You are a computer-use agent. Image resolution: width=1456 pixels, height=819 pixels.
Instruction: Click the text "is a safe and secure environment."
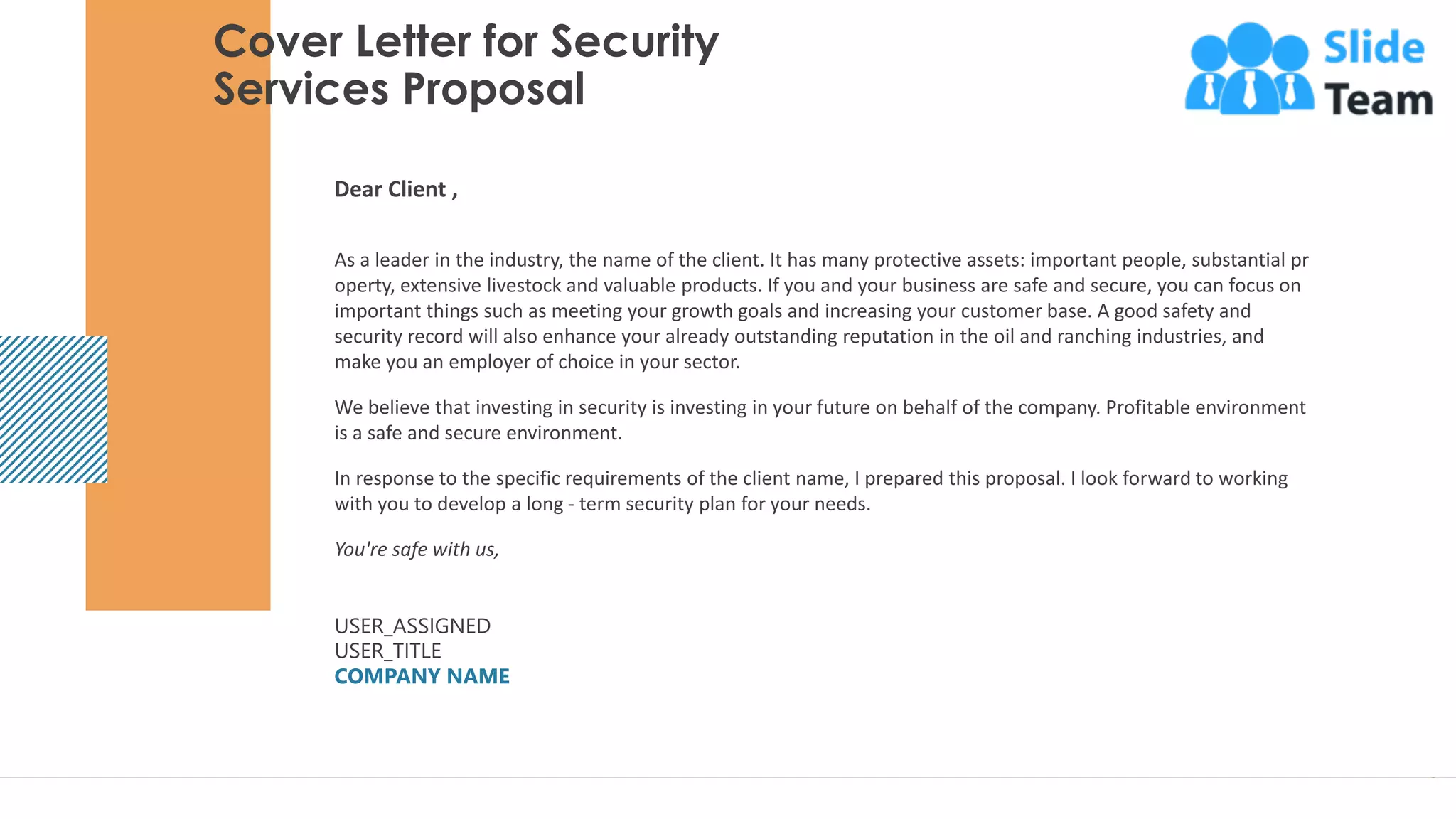(x=478, y=433)
